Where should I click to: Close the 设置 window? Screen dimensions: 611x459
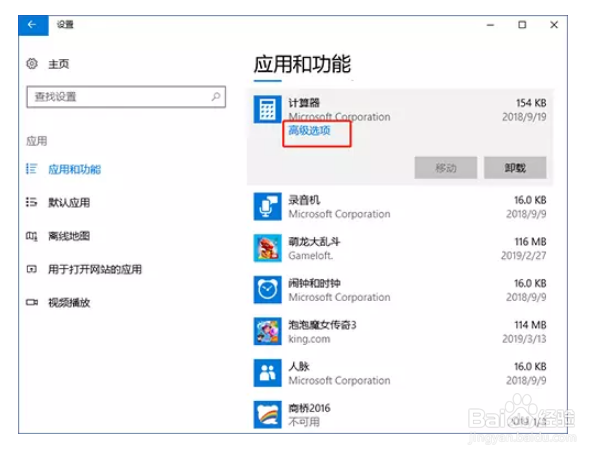[x=554, y=25]
